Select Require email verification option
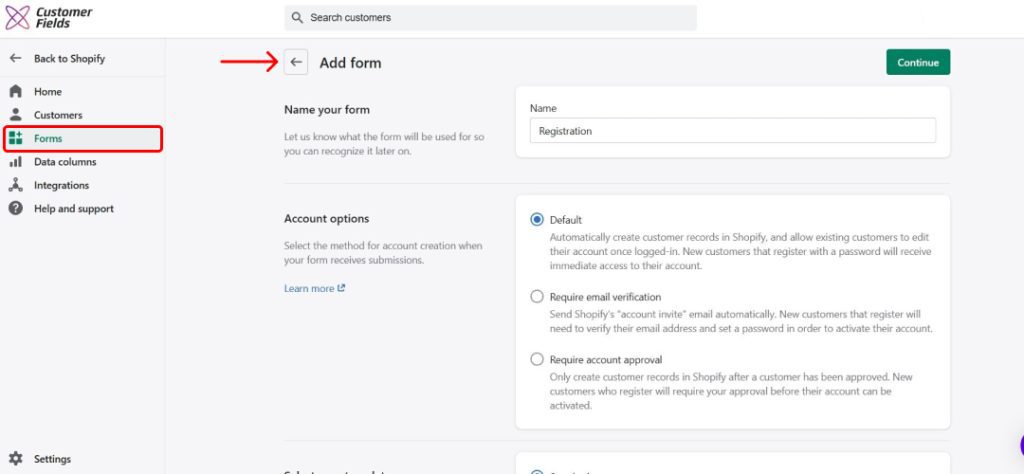This screenshot has width=1024, height=474. (537, 297)
